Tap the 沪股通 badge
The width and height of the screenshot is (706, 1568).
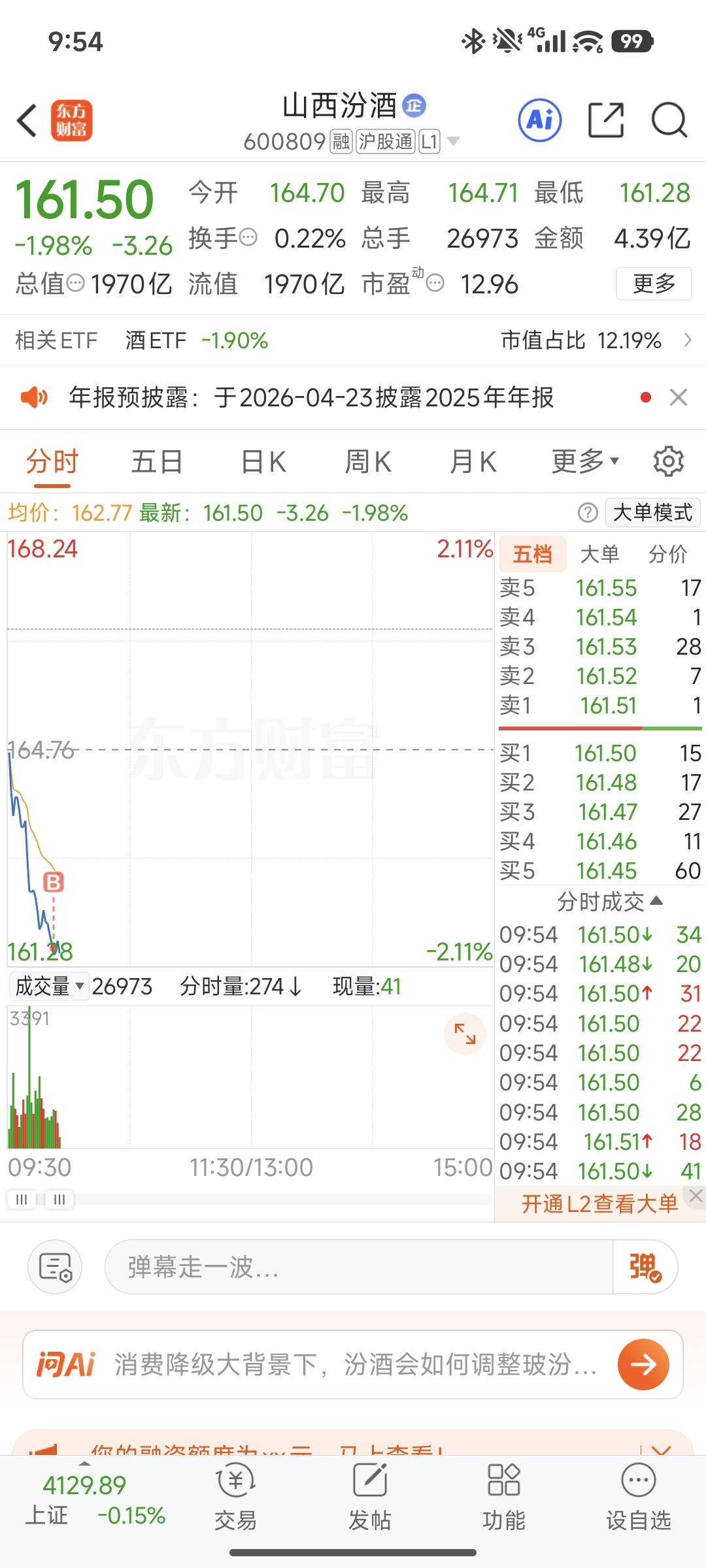point(386,141)
